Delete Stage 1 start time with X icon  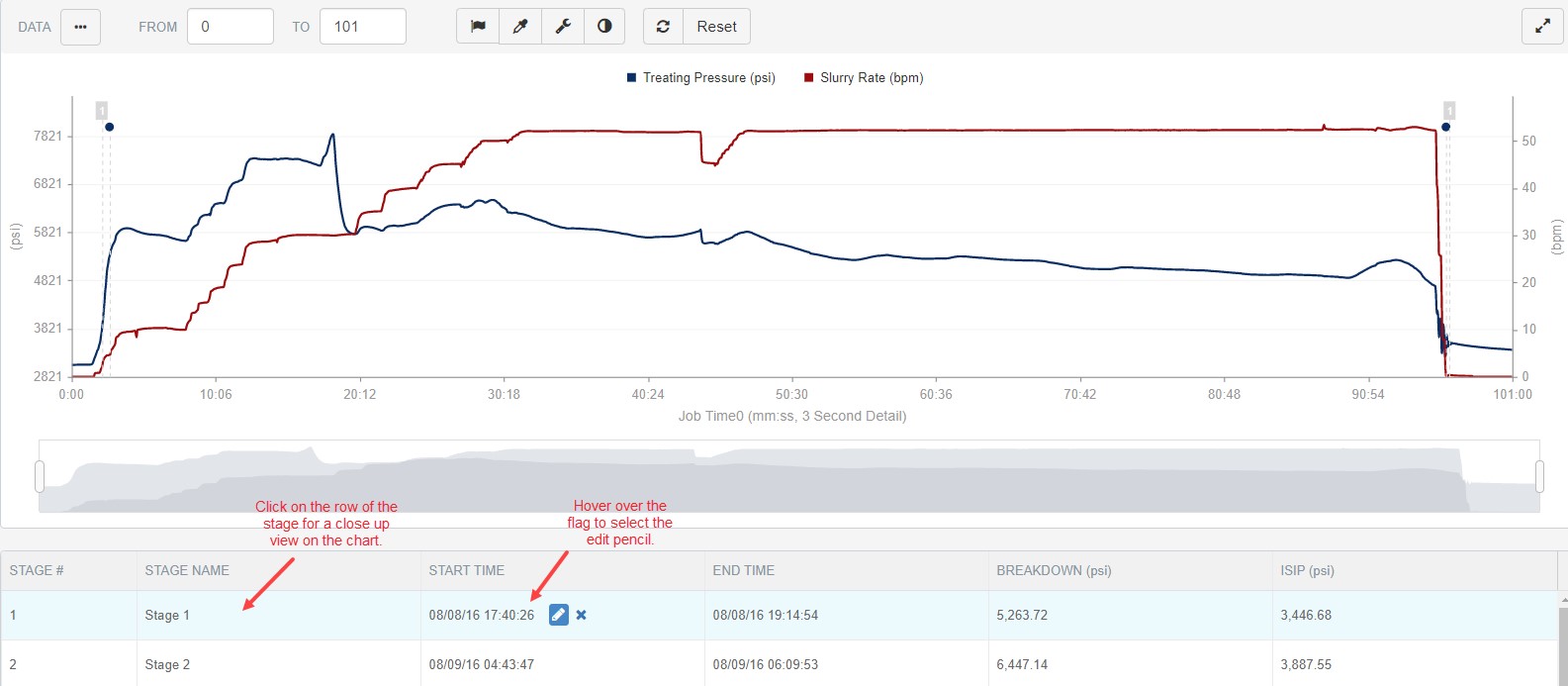(x=582, y=615)
